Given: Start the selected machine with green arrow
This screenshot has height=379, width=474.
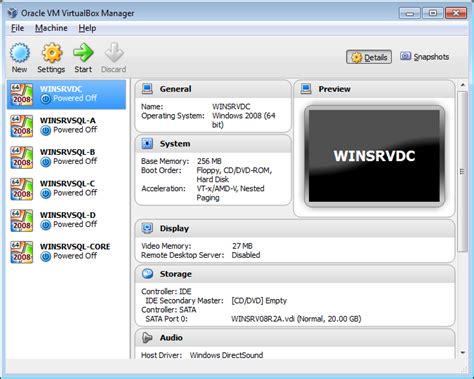Looking at the screenshot, I should coord(83,53).
